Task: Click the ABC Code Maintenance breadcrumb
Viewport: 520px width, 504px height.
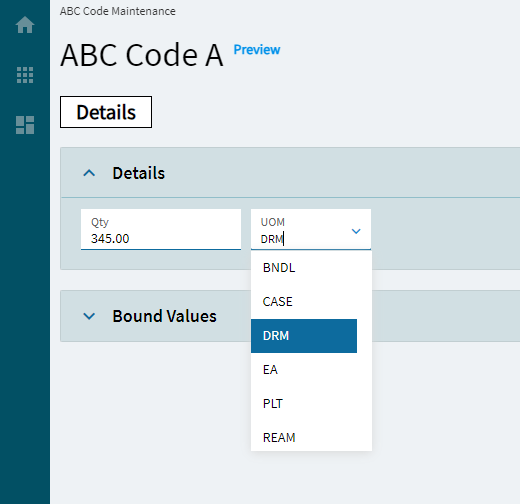Action: [x=118, y=11]
